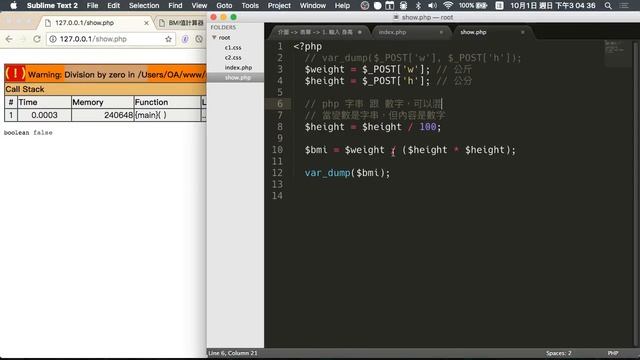Click line number 10 in gutter
Viewport: 640px width, 360px height.
[277, 150]
